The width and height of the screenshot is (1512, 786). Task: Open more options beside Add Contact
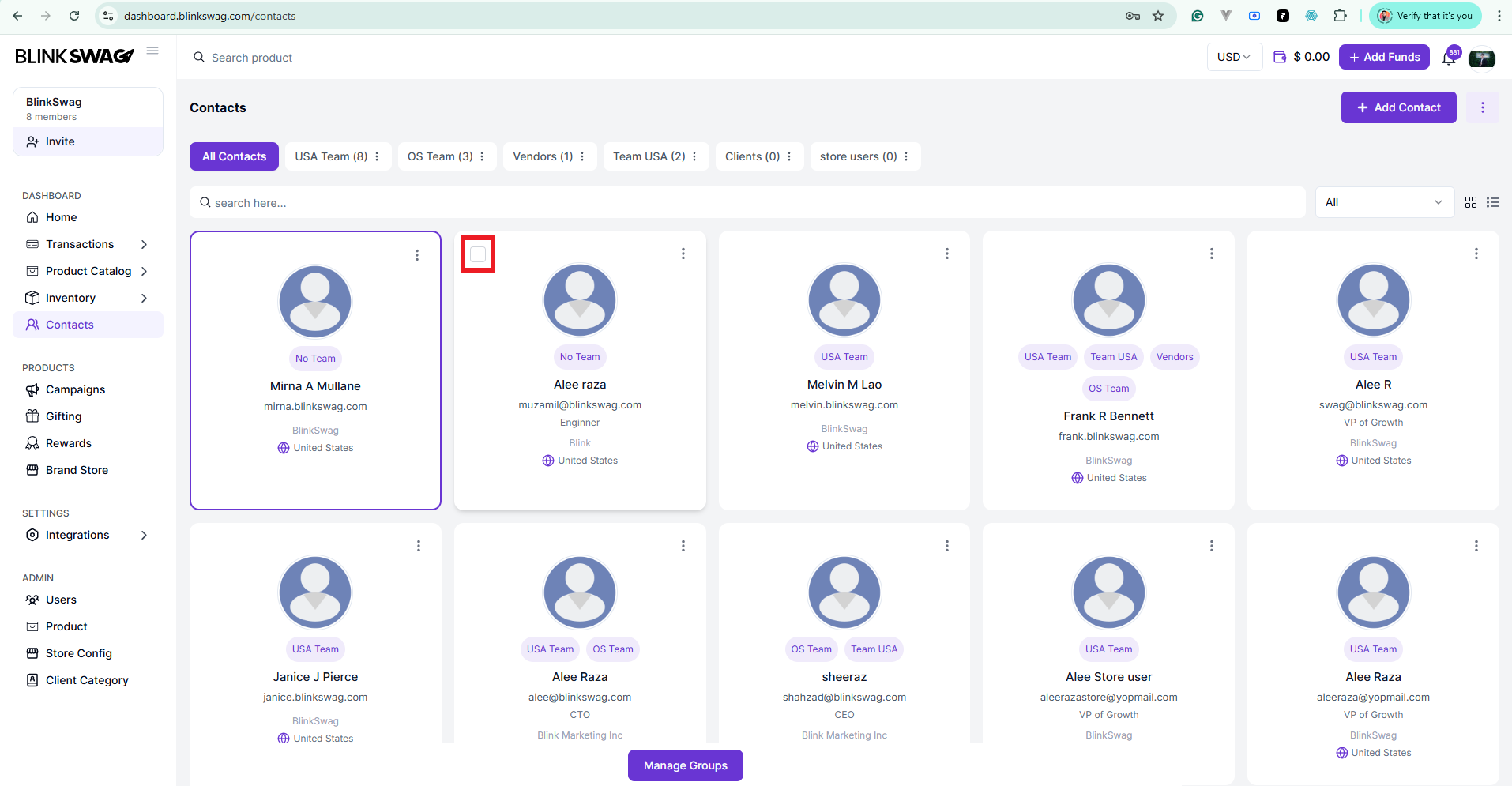point(1483,107)
